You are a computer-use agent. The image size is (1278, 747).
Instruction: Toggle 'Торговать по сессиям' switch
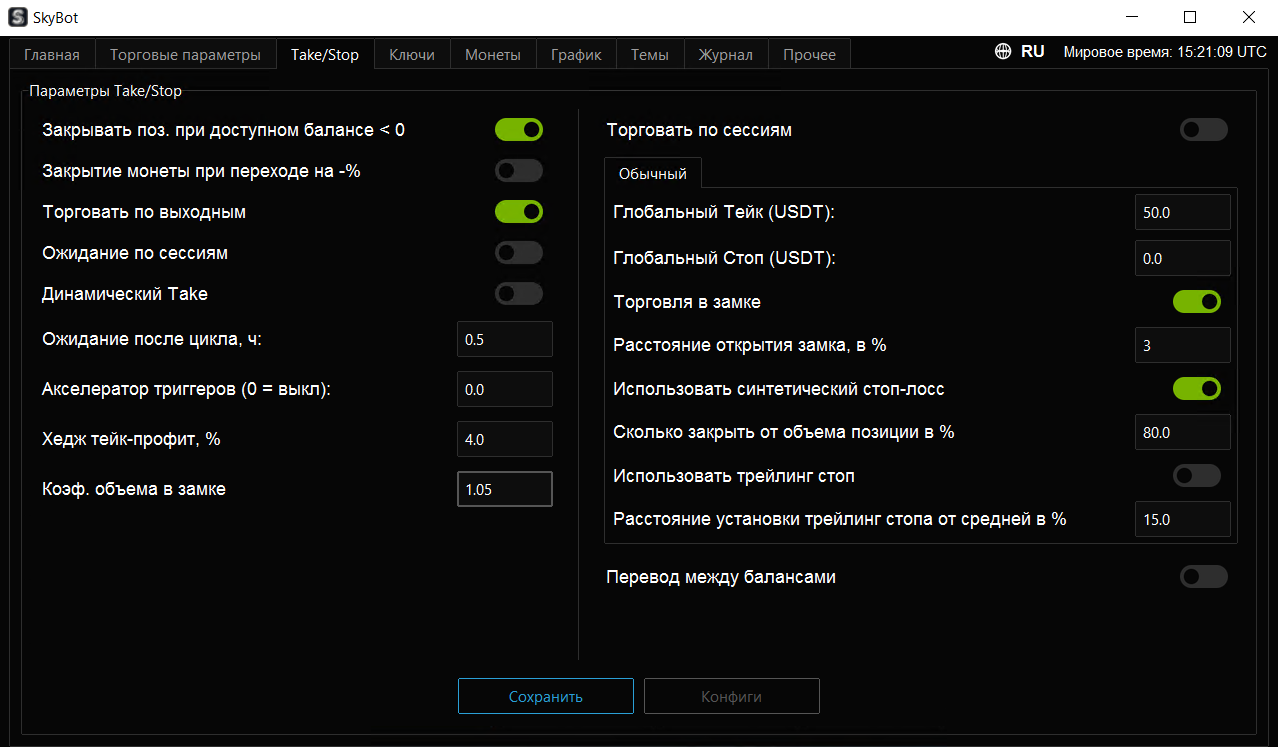[1204, 130]
